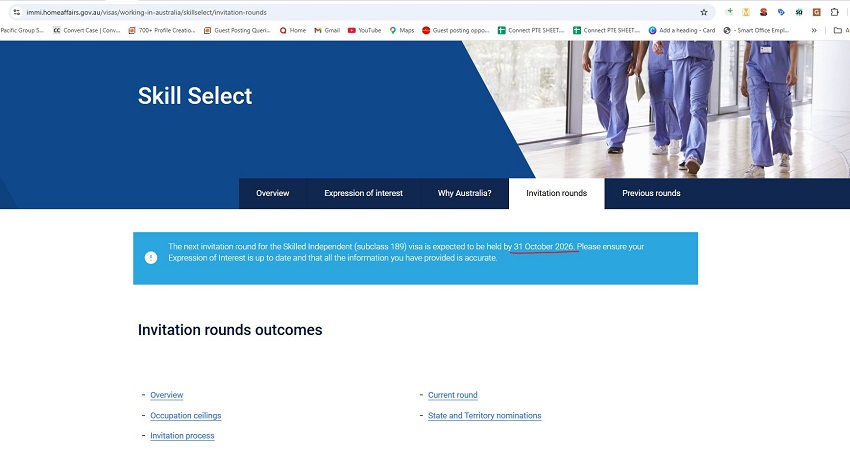Open the Convert Case bookmark
Screen dimensions: 850x460
point(87,30)
